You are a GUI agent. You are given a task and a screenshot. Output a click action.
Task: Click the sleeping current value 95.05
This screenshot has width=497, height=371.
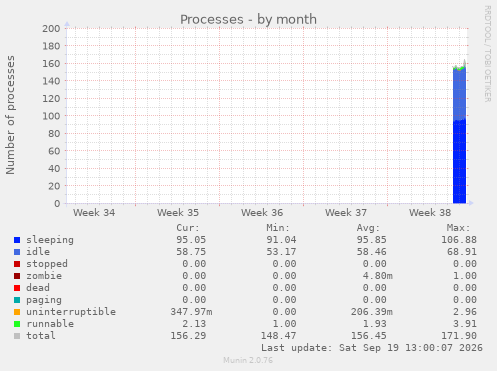191,240
